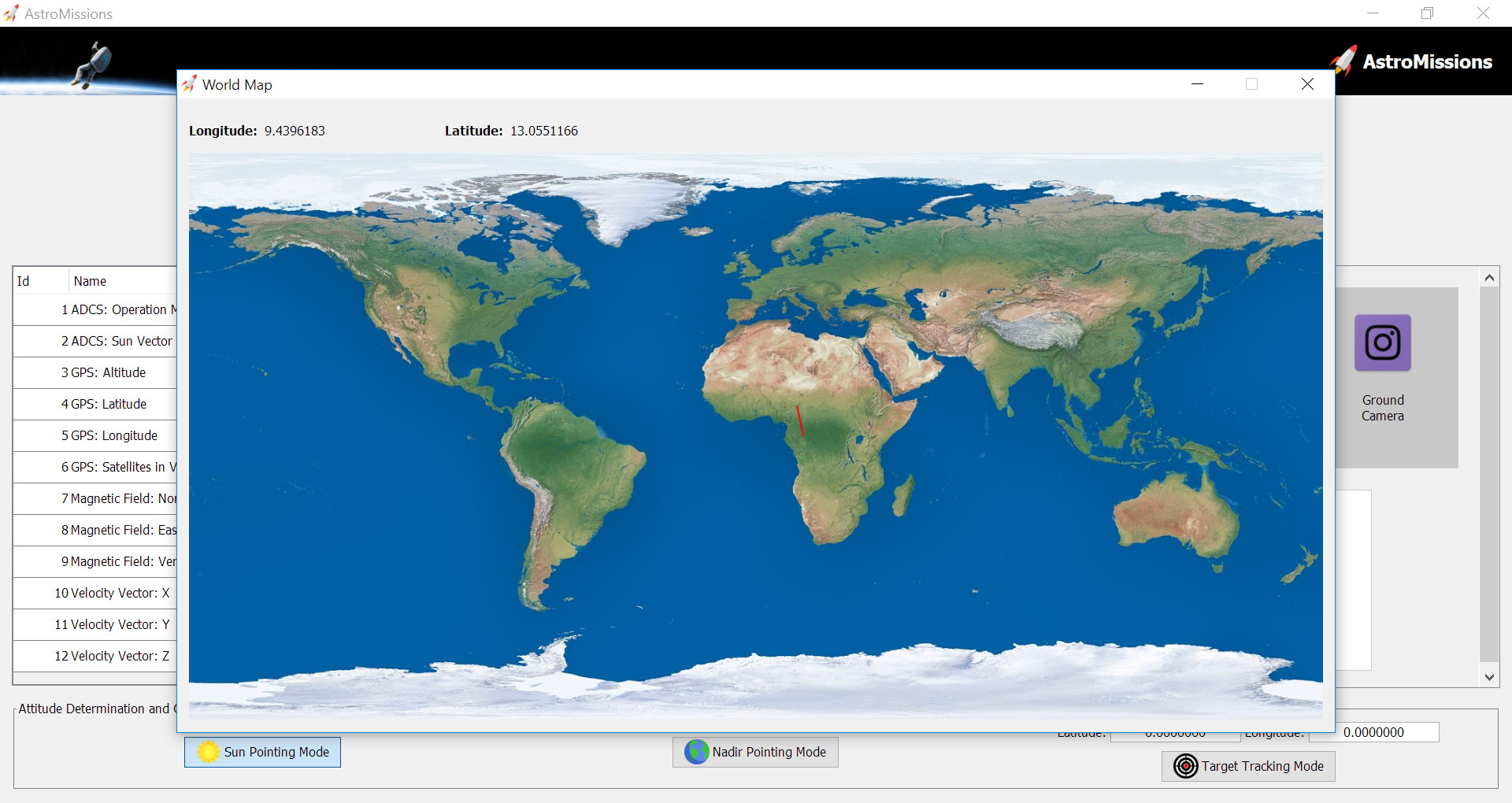The height and width of the screenshot is (803, 1512).
Task: Click the red ground track line over Africa
Action: [x=799, y=420]
